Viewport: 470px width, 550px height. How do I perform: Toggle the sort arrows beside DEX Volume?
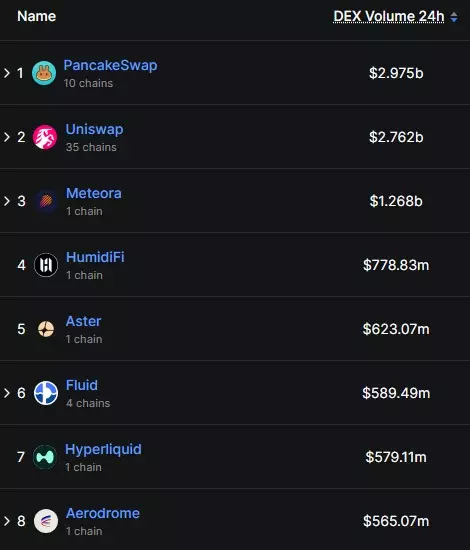(x=454, y=17)
